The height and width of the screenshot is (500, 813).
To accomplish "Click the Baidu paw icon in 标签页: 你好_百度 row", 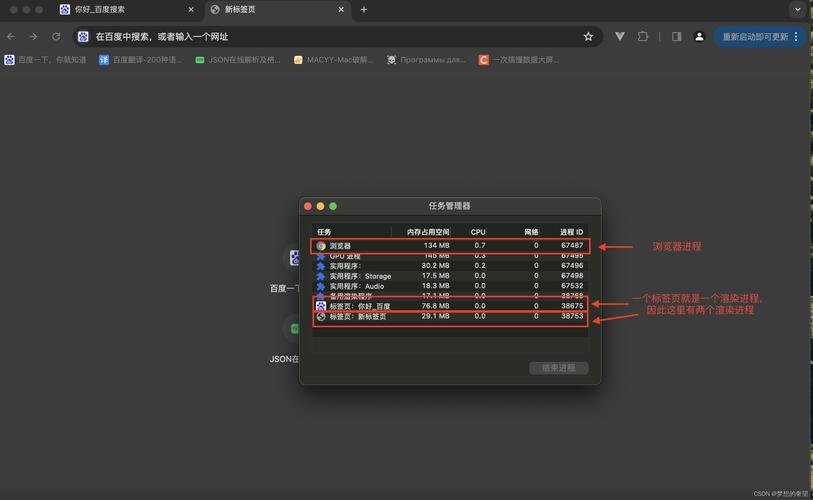I will (321, 306).
